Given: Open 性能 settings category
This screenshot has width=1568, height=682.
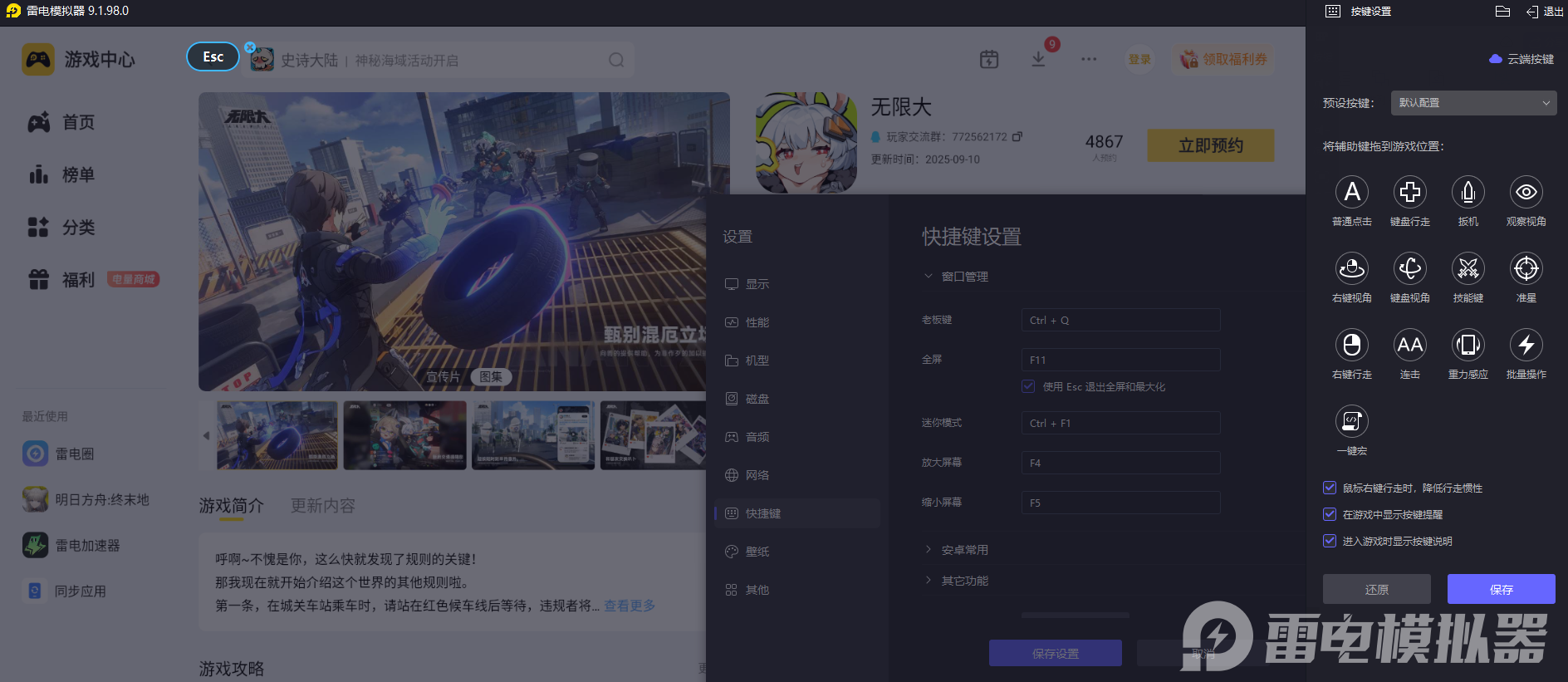Looking at the screenshot, I should pos(797,322).
